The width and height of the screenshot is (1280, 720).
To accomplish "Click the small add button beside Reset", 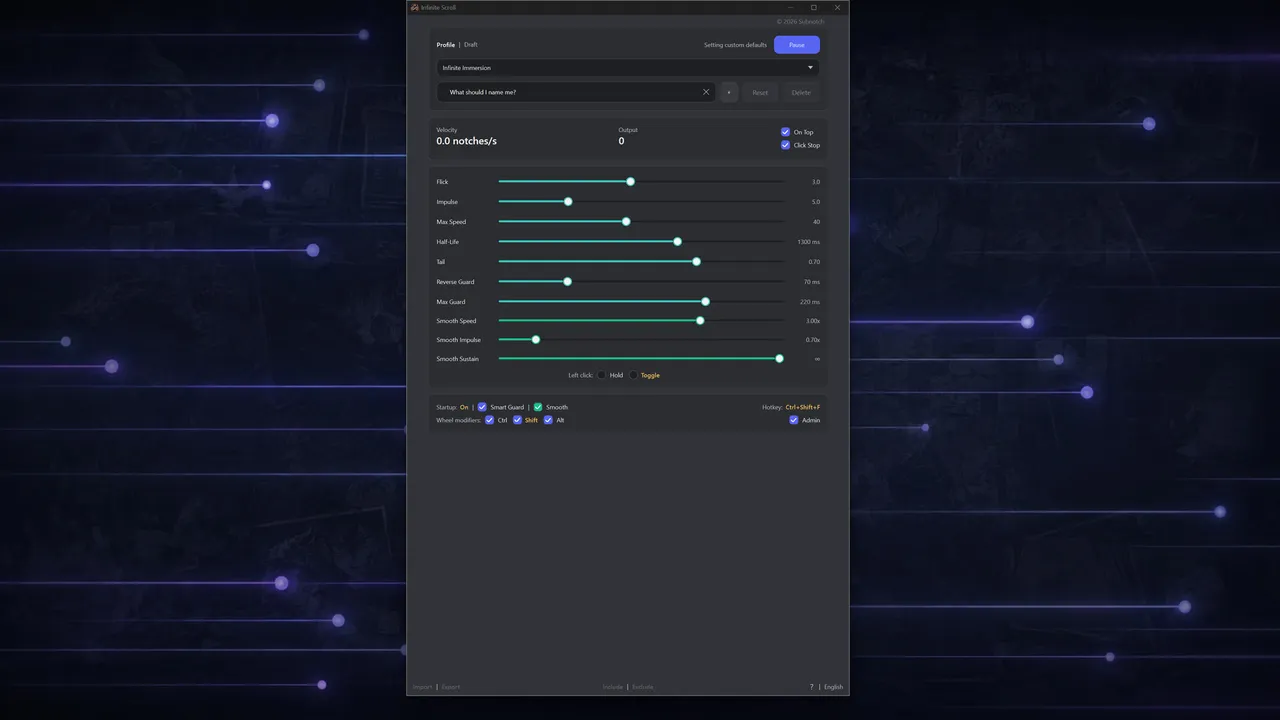I will pos(728,92).
